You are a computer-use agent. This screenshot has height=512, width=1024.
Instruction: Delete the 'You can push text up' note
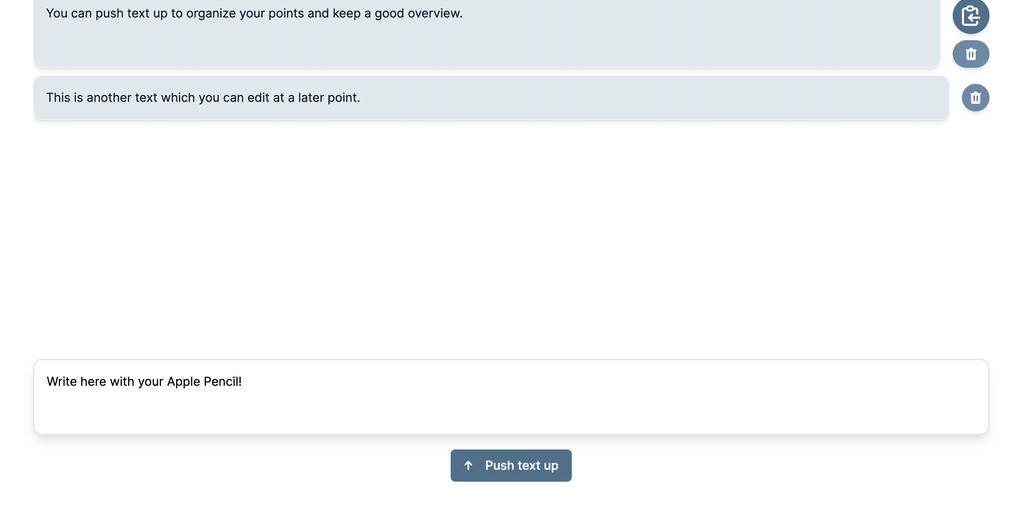coord(970,54)
